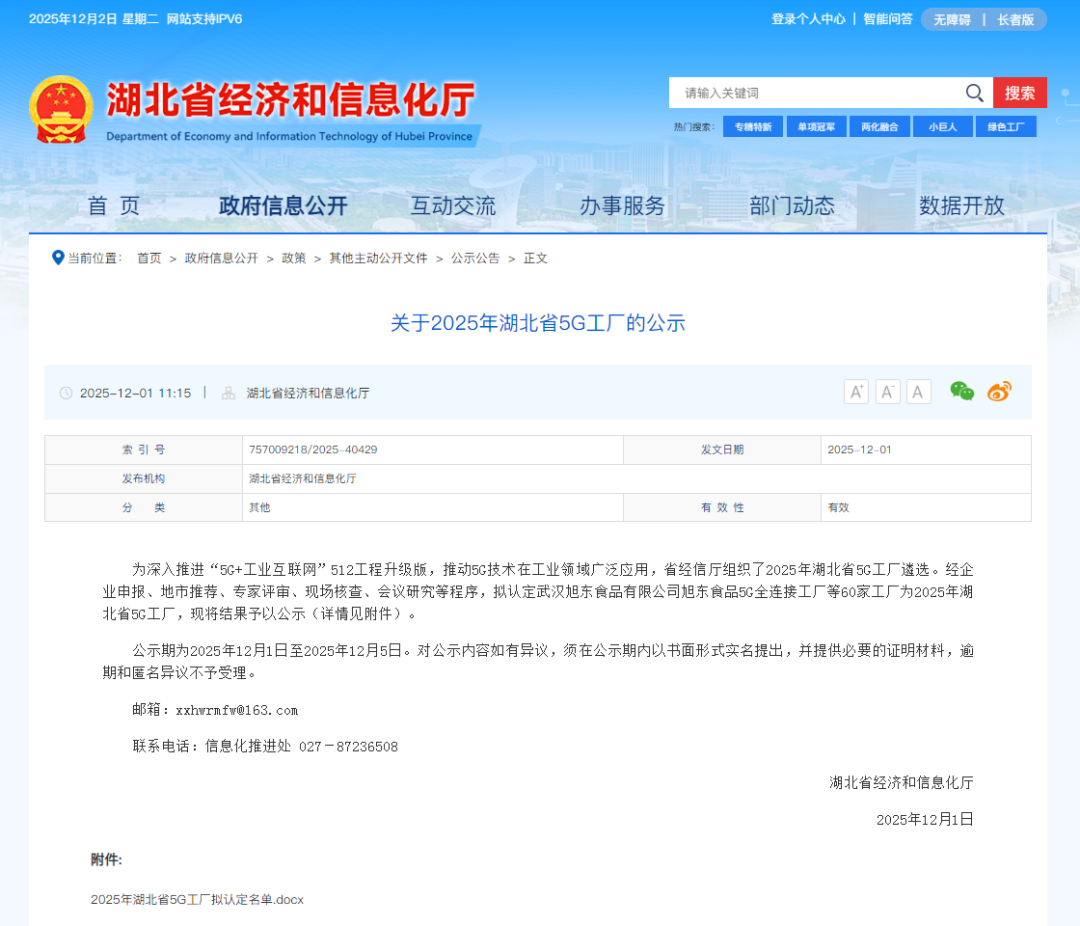Image resolution: width=1080 pixels, height=926 pixels.
Task: Share the article via WeChat icon
Action: click(x=962, y=392)
